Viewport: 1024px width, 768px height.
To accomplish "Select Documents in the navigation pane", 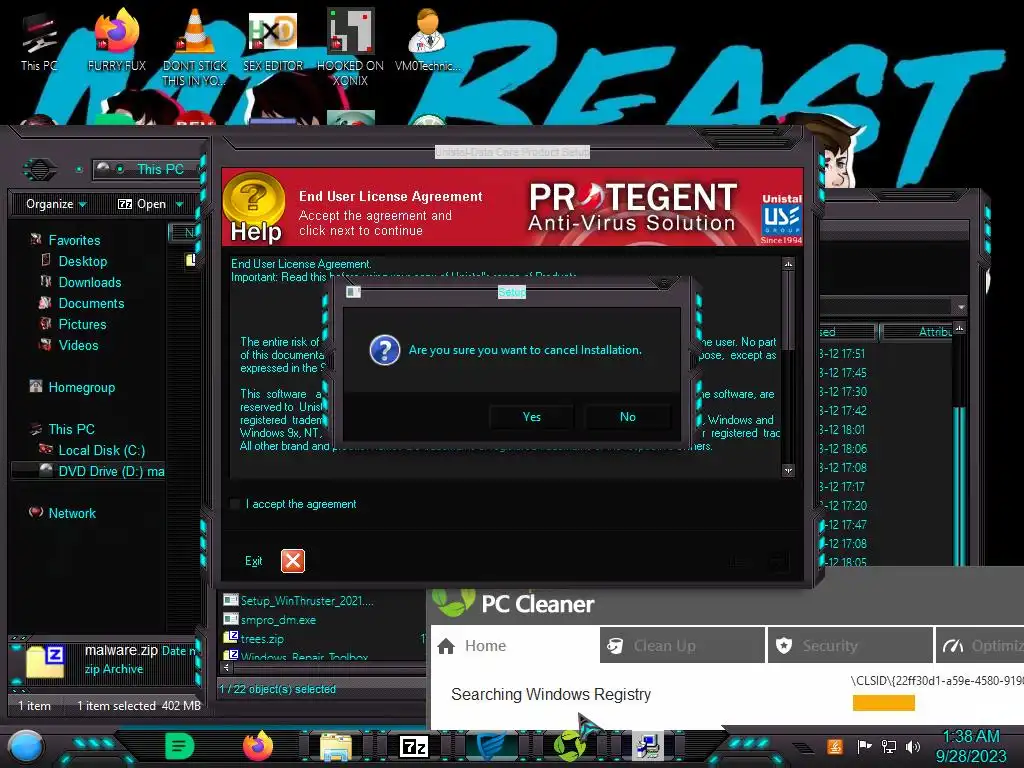I will [91, 303].
